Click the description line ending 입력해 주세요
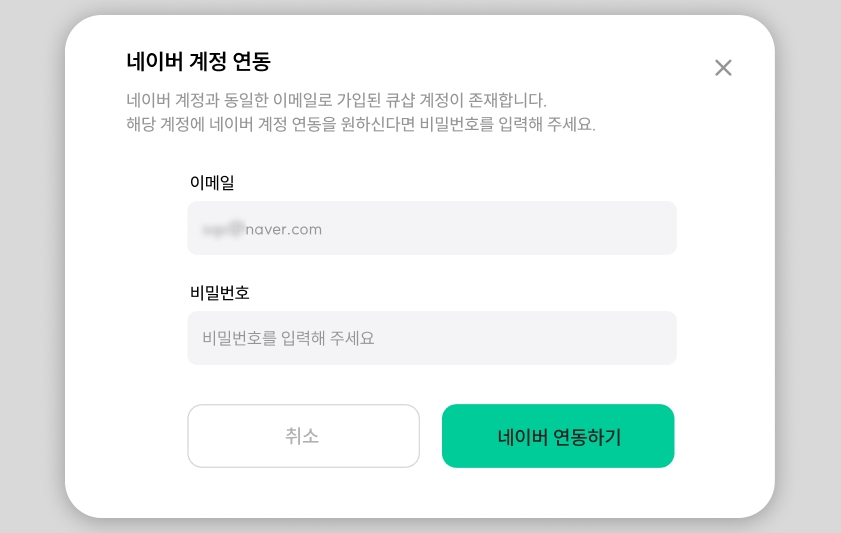The image size is (841, 533). click(x=360, y=126)
